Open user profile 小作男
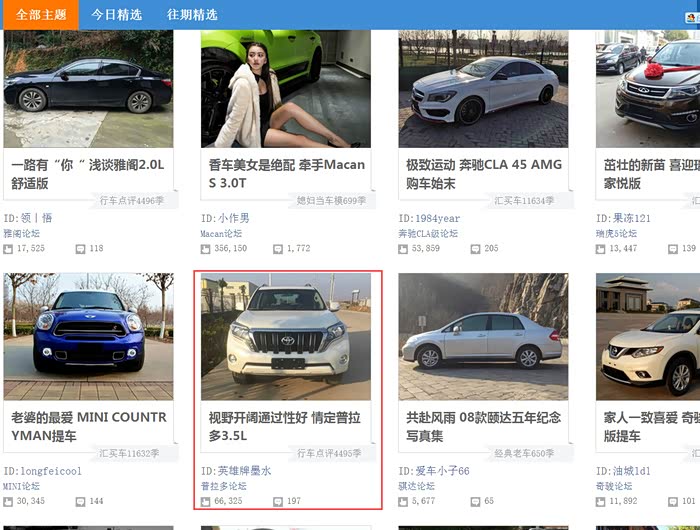Image resolution: width=700 pixels, height=530 pixels. point(233,218)
